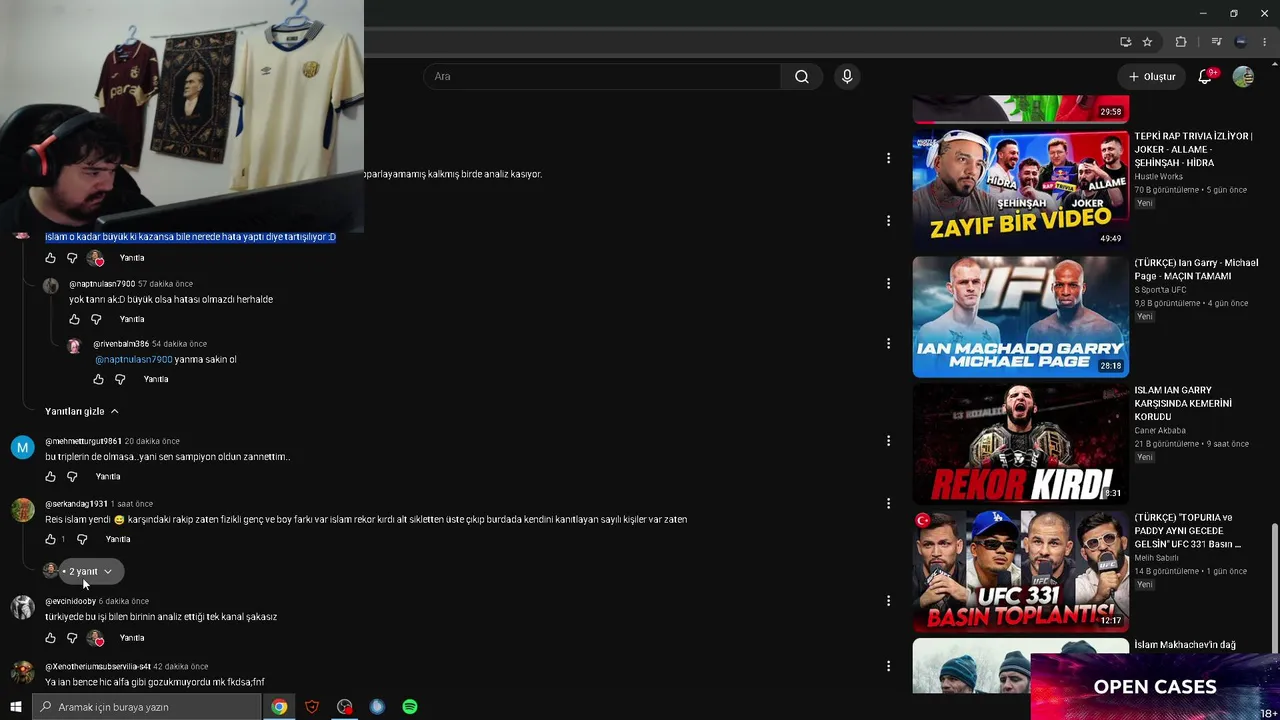This screenshot has width=1280, height=720.
Task: Play the 'IAN MACHADO GARRY MICHAEL PAGE' thumbnail
Action: [x=1020, y=316]
